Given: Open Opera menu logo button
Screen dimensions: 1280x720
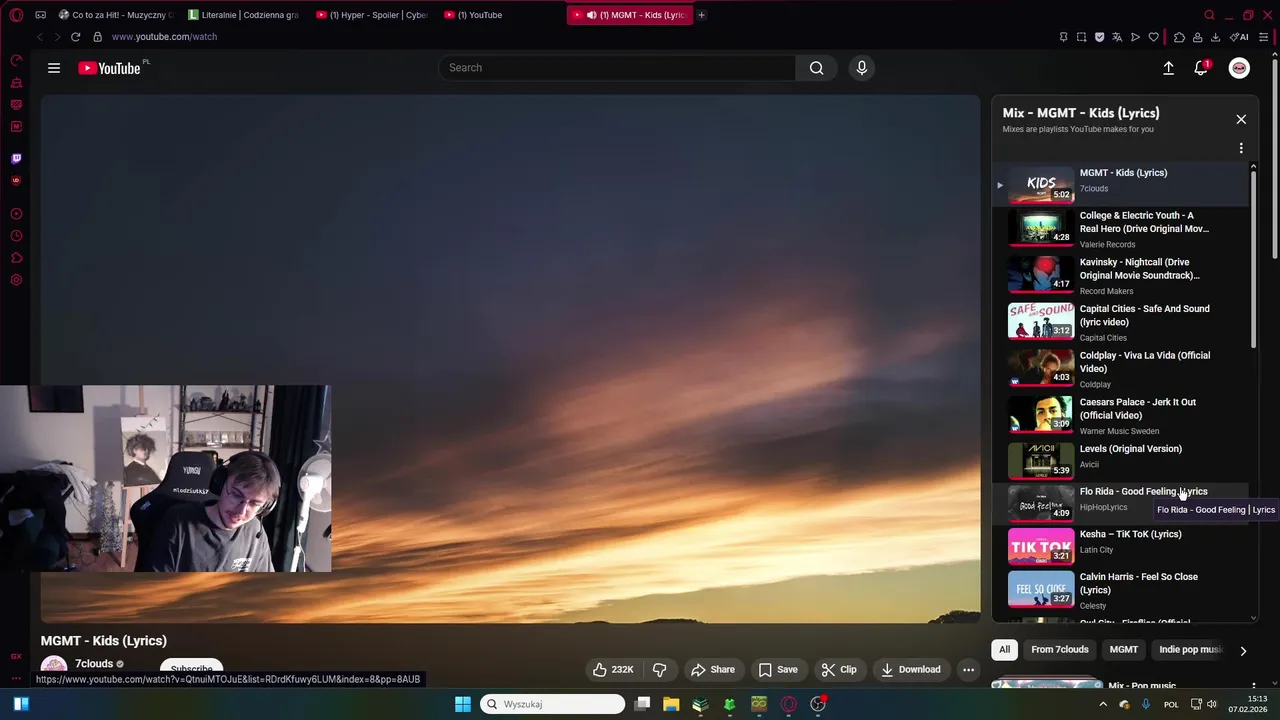Looking at the screenshot, I should 14,15.
